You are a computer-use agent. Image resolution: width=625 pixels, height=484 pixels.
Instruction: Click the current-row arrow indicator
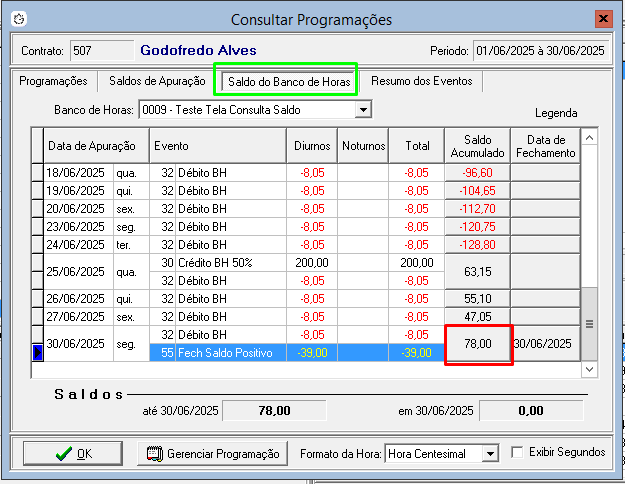[x=38, y=352]
